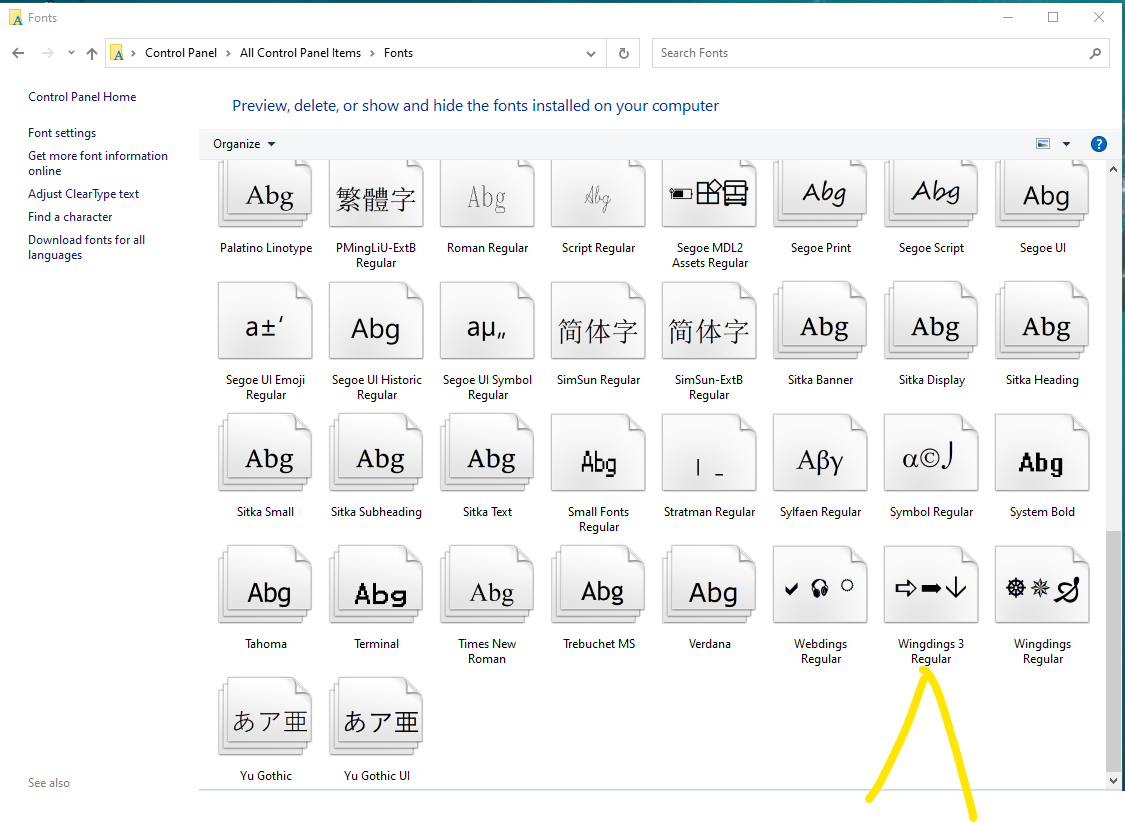
Task: Click the scrollbar up arrow
Action: tap(1113, 169)
